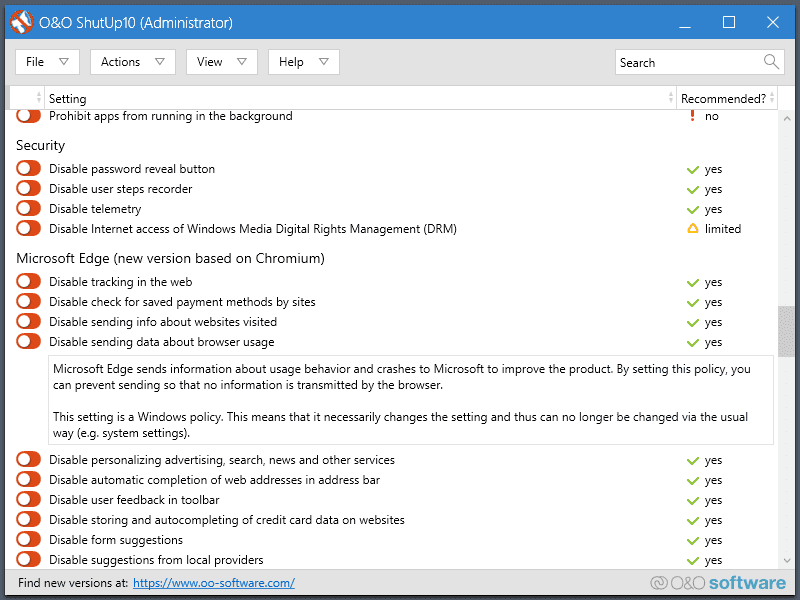
Task: Open the File menu
Action: pos(47,62)
